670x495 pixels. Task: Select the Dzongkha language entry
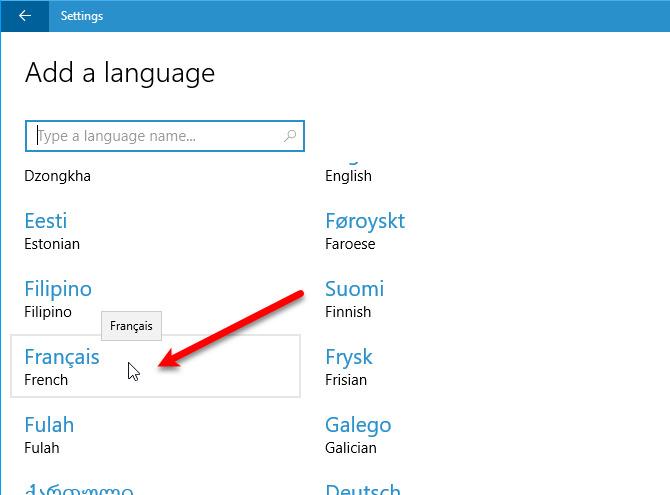[x=57, y=176]
